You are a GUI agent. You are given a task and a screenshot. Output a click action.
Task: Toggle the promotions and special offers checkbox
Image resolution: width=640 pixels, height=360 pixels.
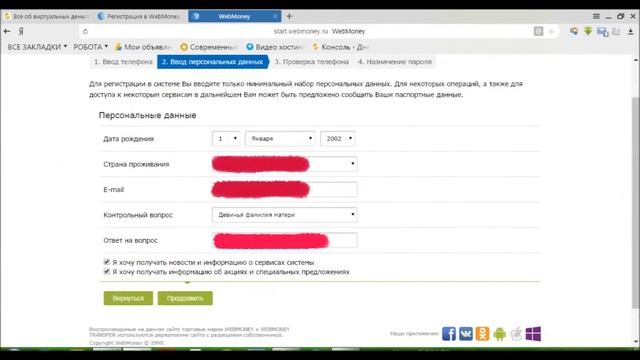click(x=107, y=271)
